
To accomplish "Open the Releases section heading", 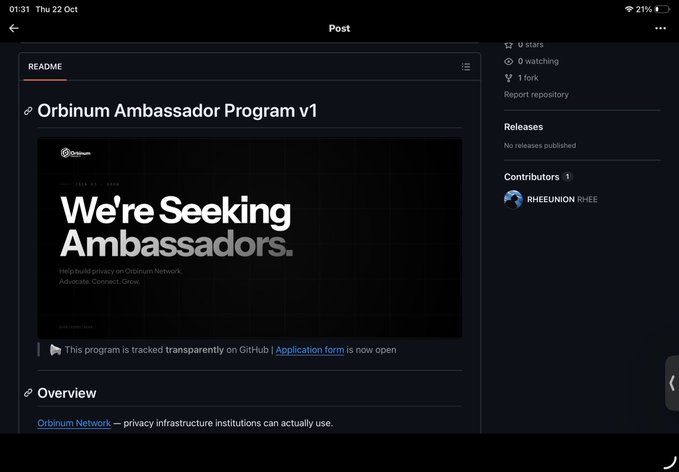I will click(x=523, y=127).
